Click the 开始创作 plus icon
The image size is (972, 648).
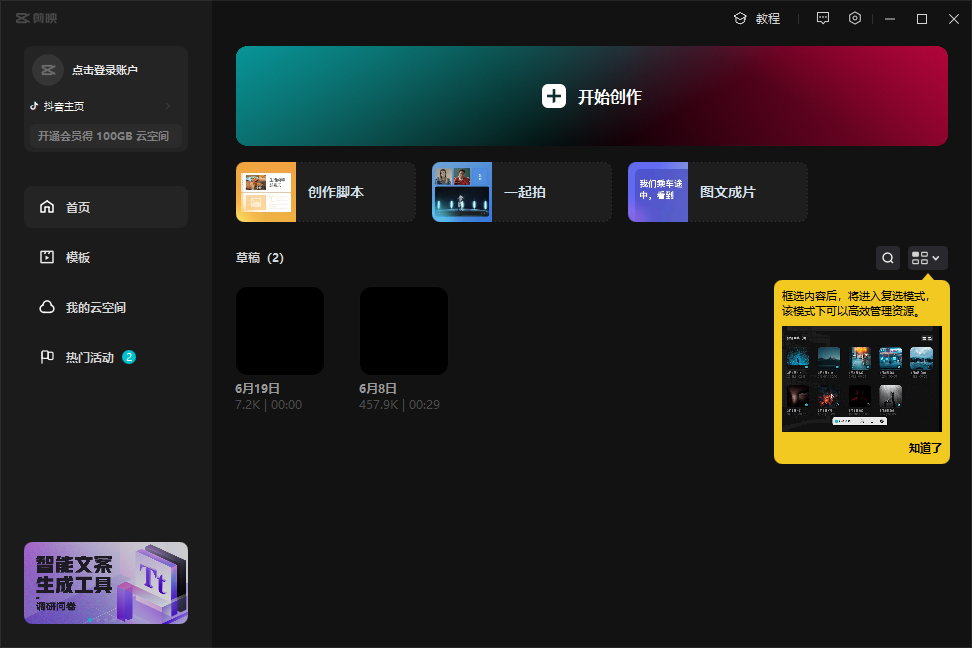click(554, 96)
